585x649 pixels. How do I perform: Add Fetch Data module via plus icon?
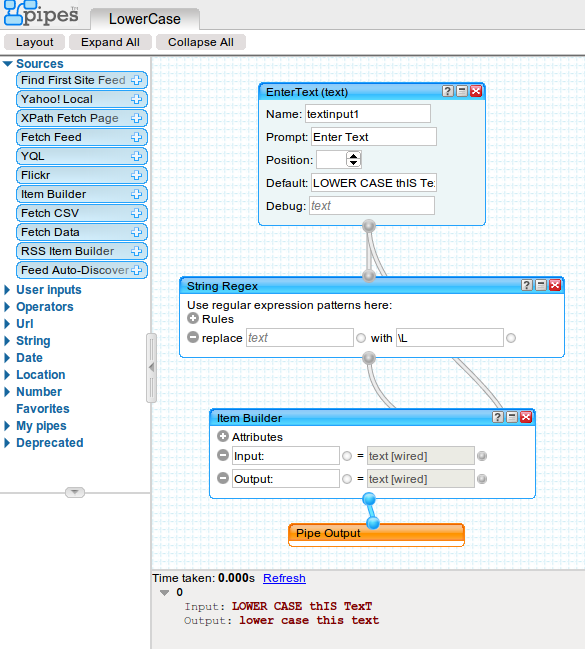(136, 232)
